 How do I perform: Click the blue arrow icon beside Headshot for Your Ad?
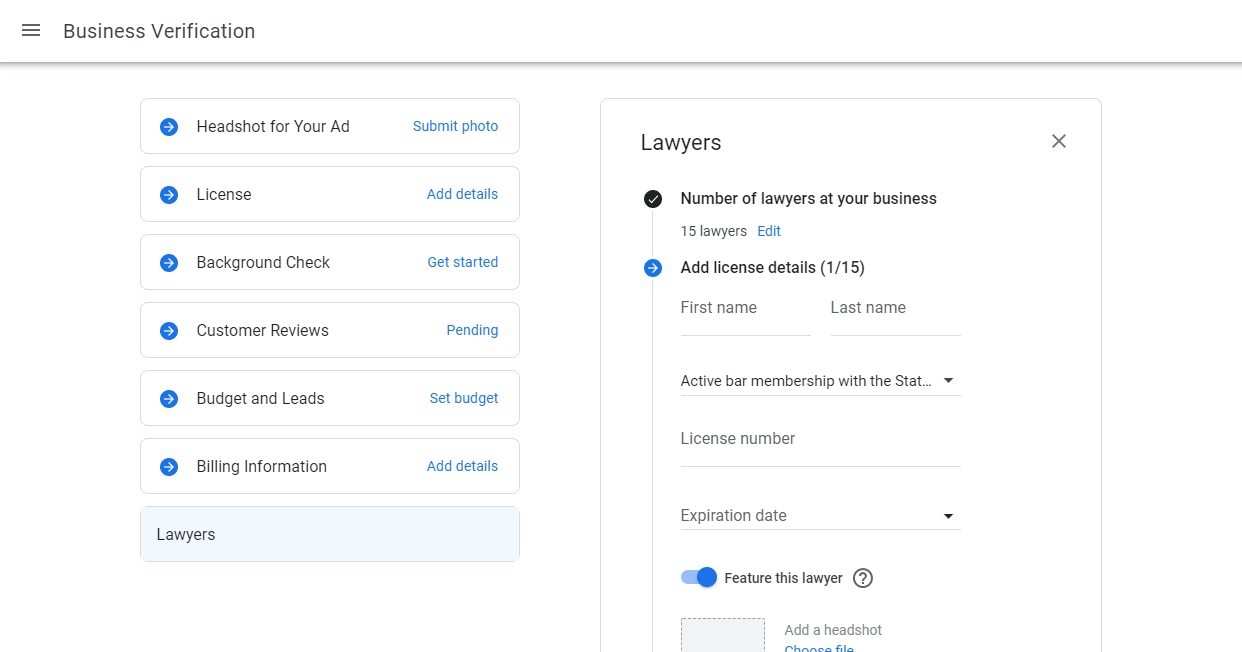(168, 126)
